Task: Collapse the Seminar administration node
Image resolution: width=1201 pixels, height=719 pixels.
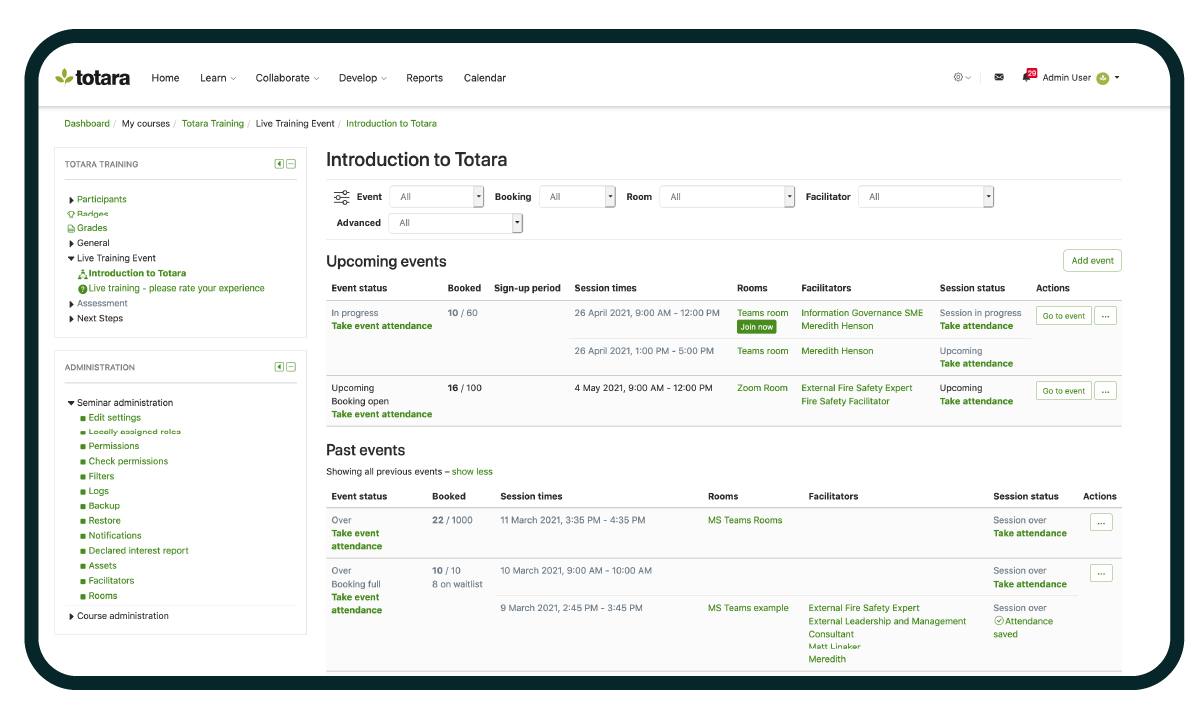Action: pos(71,403)
